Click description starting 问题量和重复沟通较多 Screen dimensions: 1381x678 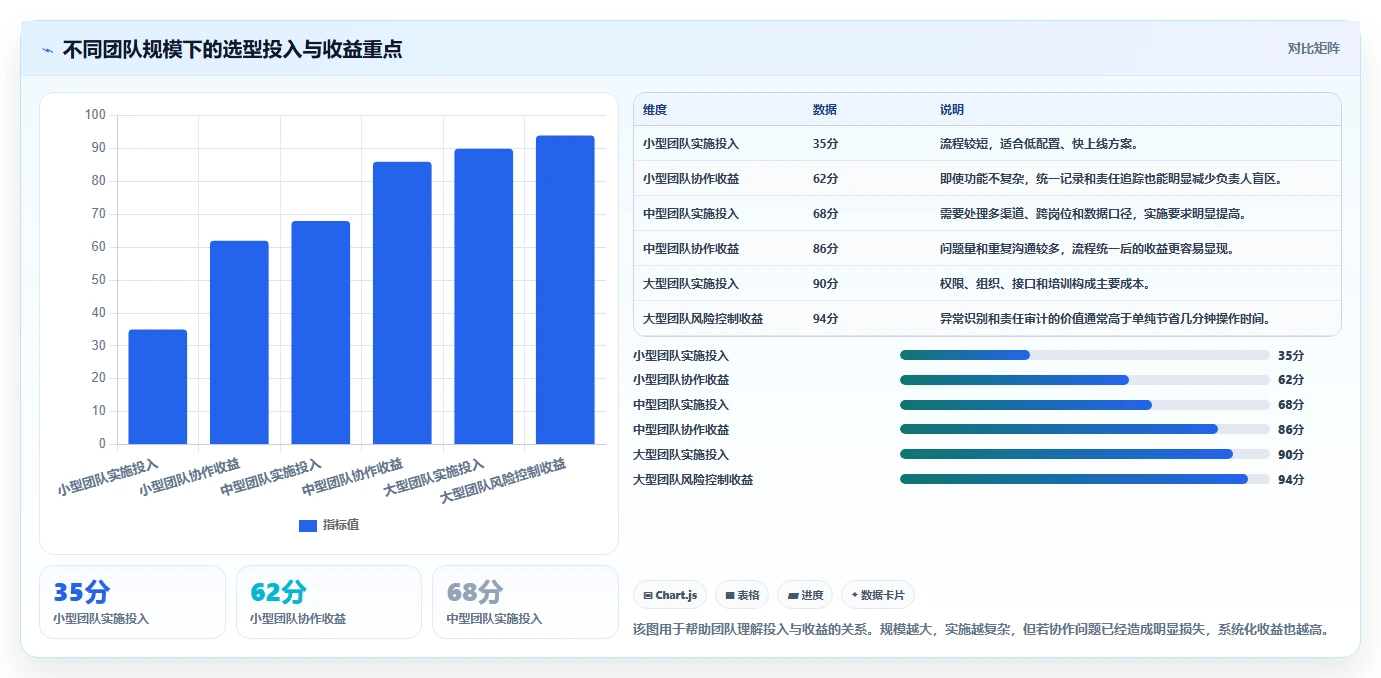1087,249
